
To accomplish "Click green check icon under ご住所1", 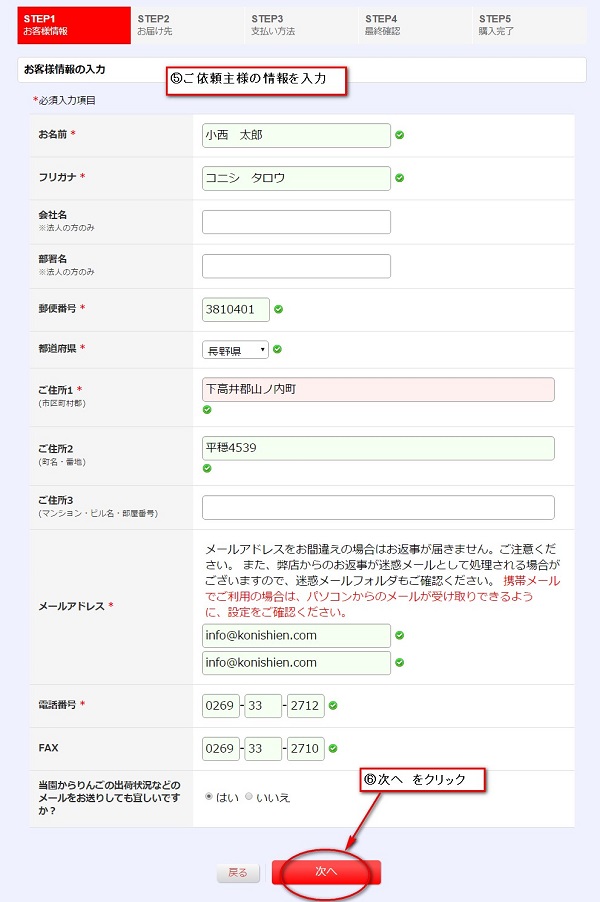I will pos(207,410).
